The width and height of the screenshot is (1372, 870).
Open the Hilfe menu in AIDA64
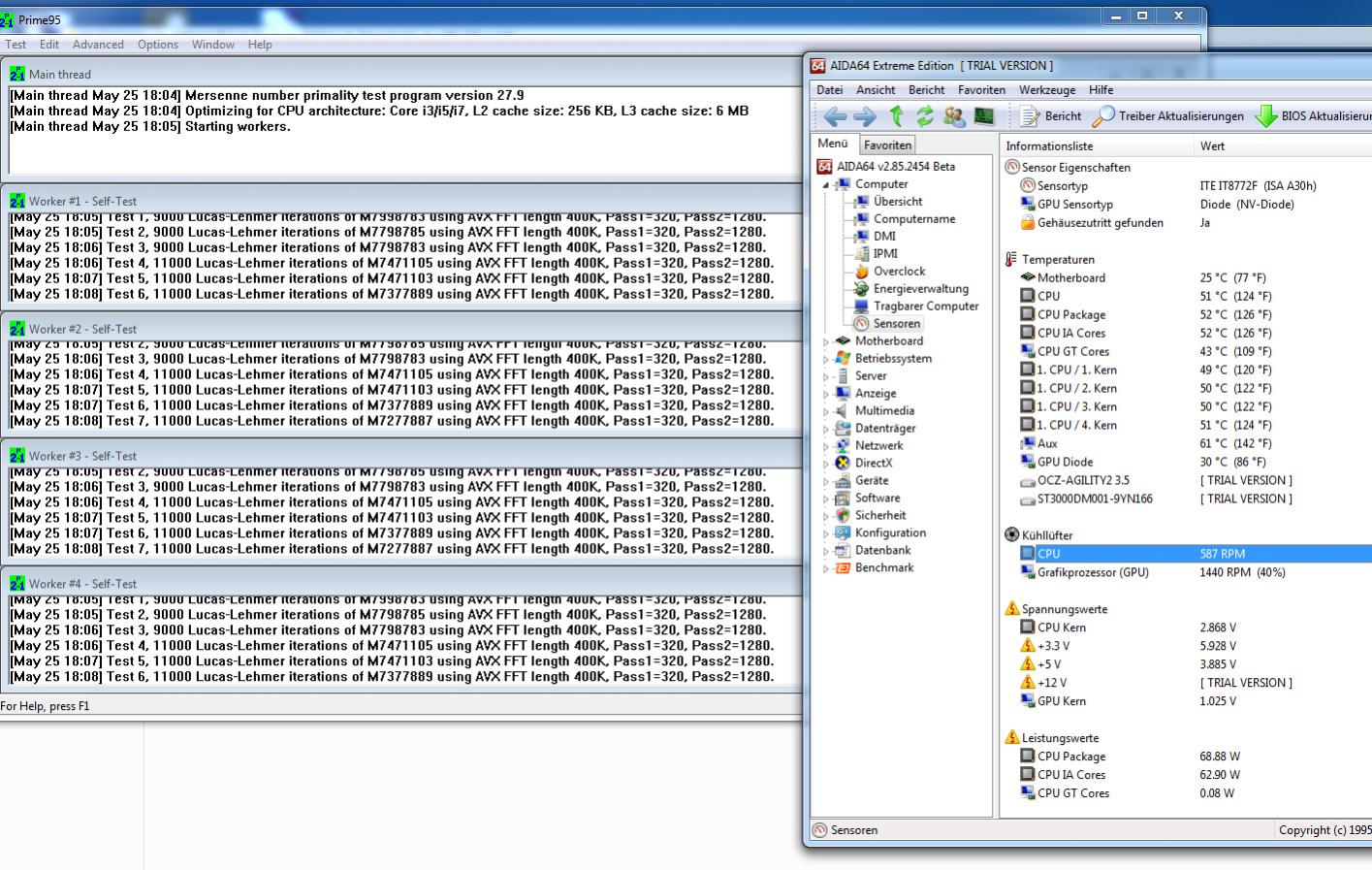[x=1101, y=90]
